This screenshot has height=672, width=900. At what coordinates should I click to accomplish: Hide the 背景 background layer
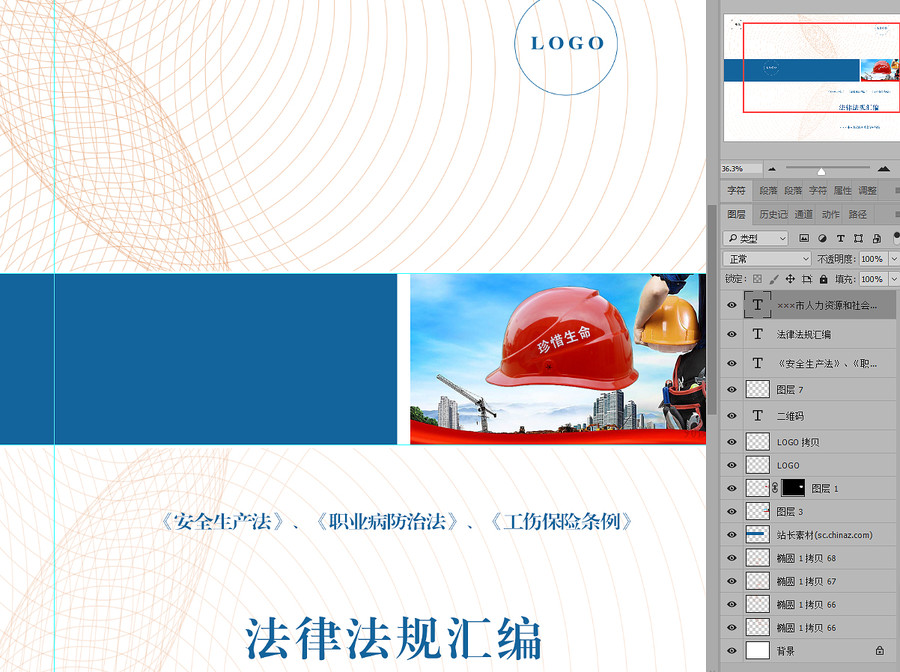tap(732, 651)
